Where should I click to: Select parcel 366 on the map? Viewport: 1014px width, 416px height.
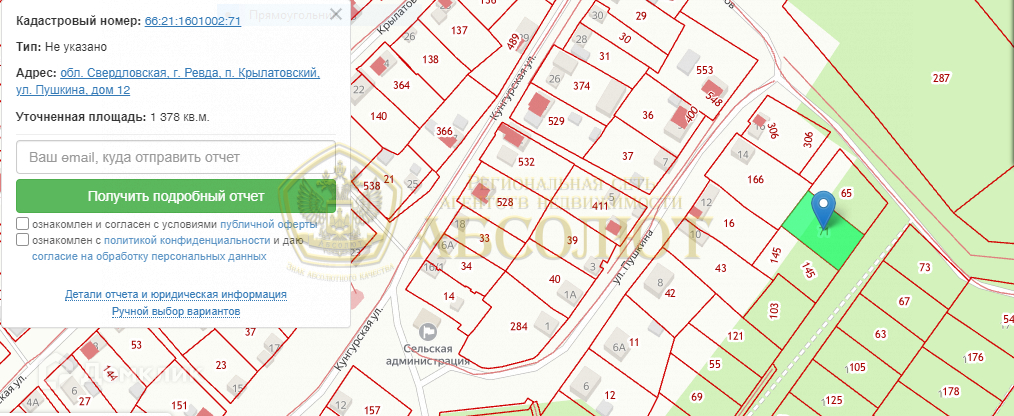pos(444,131)
